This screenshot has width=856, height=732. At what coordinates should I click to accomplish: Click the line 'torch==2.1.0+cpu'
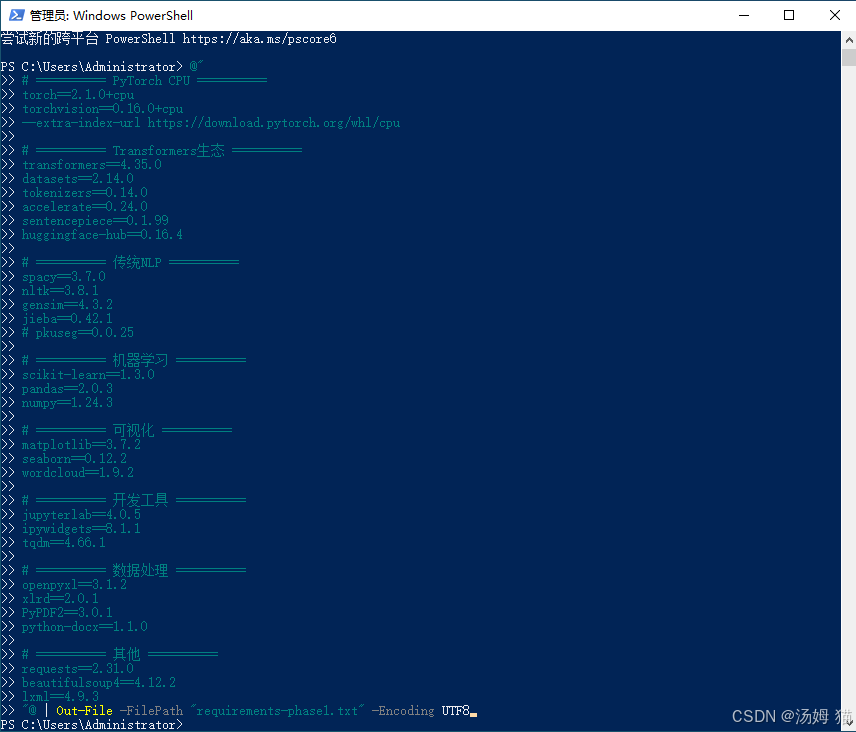tap(78, 95)
